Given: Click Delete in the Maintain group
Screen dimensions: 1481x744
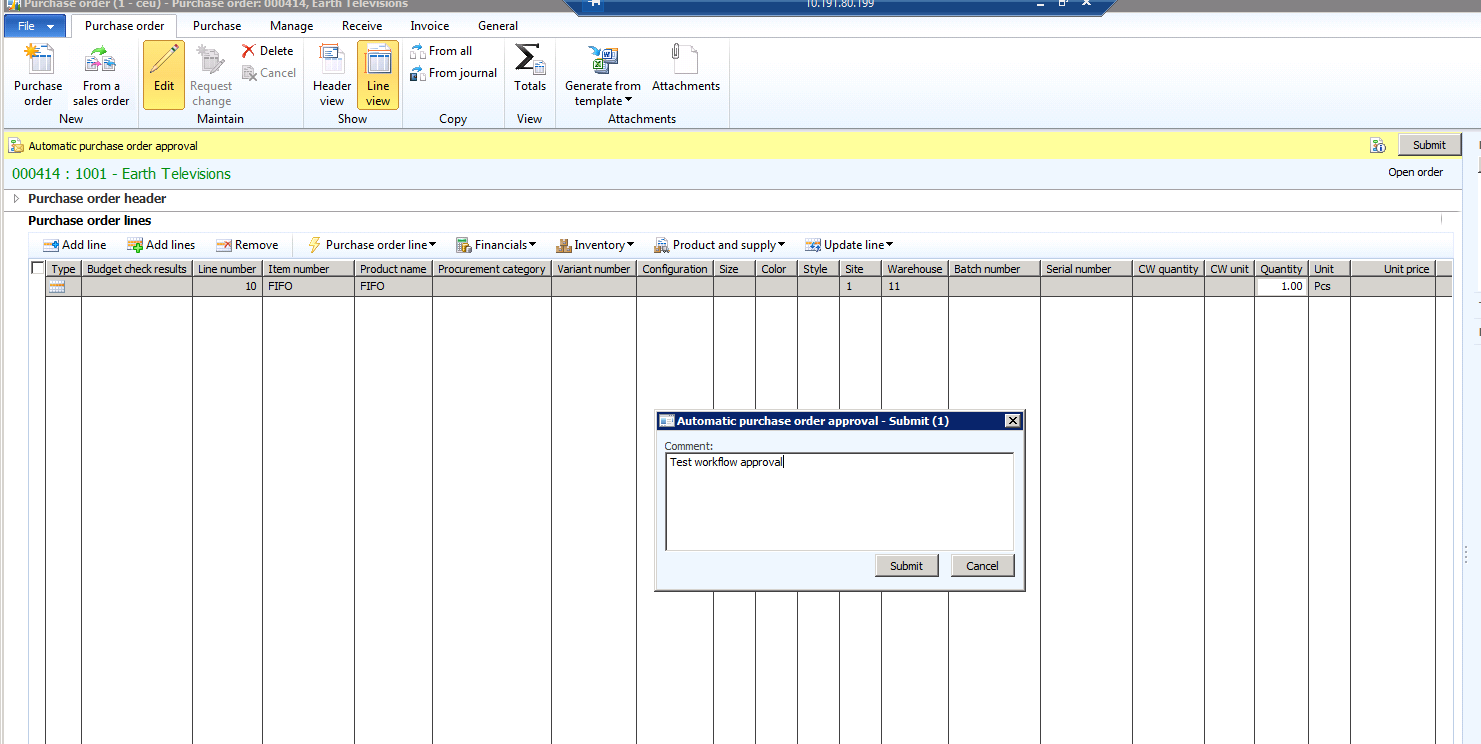Looking at the screenshot, I should pos(267,51).
